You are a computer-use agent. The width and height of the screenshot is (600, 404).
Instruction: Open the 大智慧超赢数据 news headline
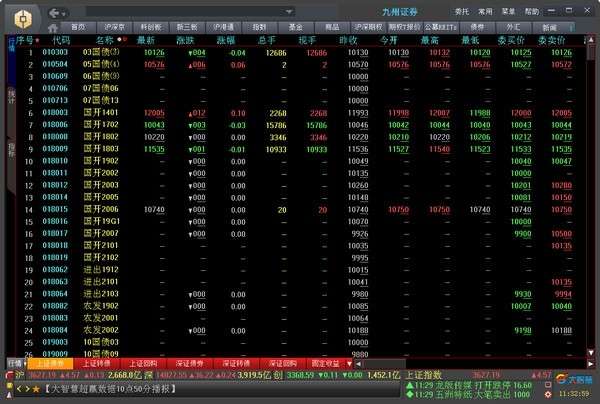click(x=110, y=389)
